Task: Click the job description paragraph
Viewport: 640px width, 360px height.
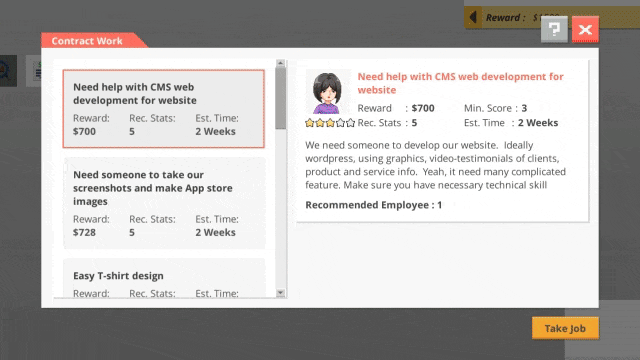Action: (x=436, y=165)
